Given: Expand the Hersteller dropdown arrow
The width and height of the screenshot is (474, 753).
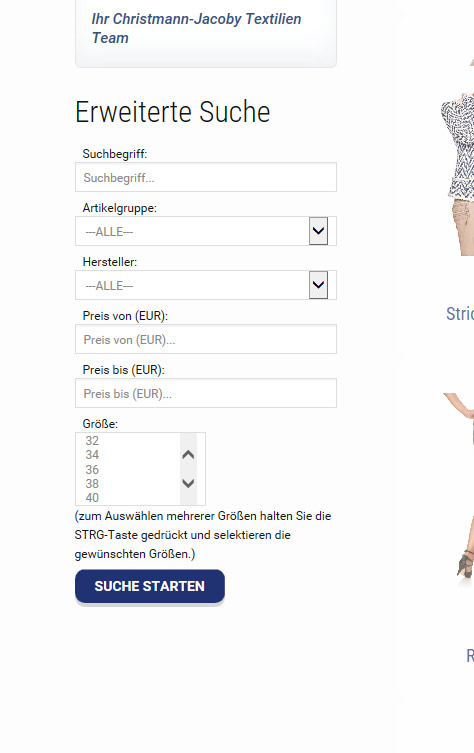Looking at the screenshot, I should pos(318,285).
